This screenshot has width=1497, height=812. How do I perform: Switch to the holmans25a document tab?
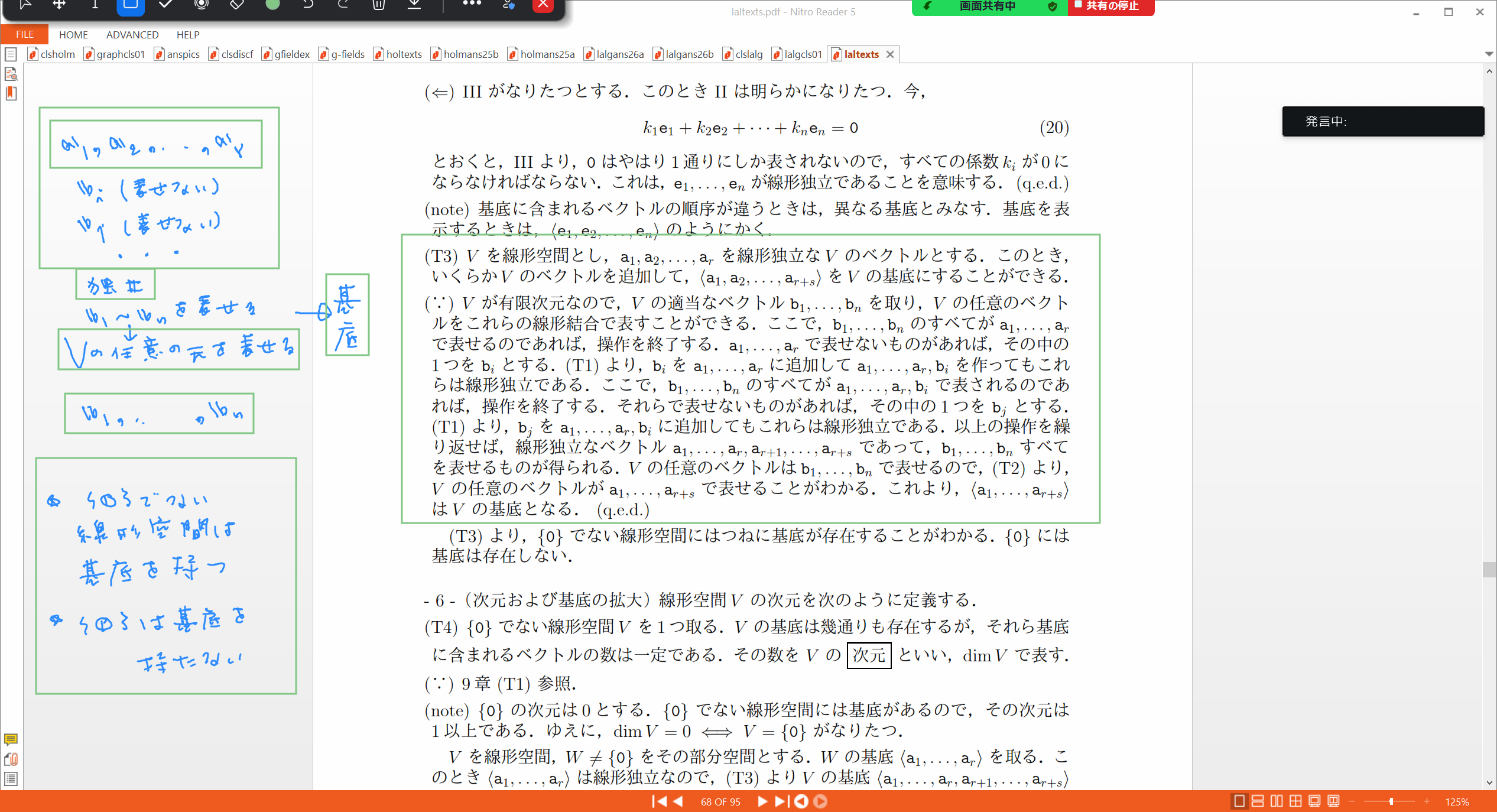[541, 54]
